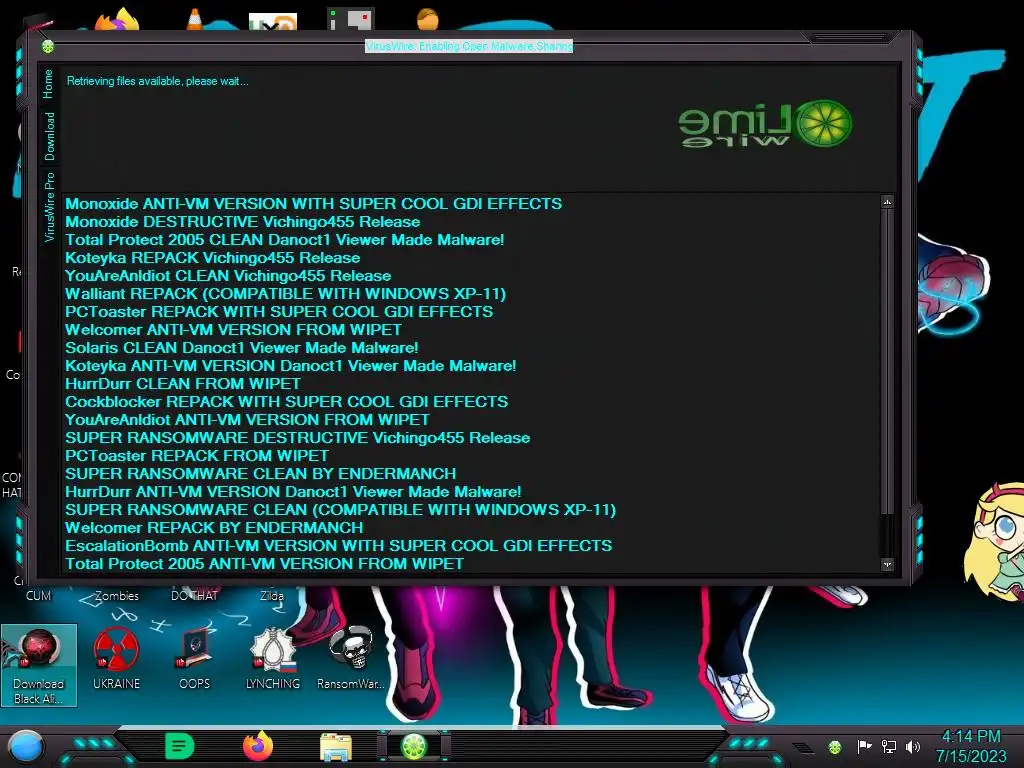Screen dimensions: 1024x768
Task: Select Koteyka ANTI-VM VERSION Danoct1 entry
Action: pyautogui.click(x=291, y=366)
